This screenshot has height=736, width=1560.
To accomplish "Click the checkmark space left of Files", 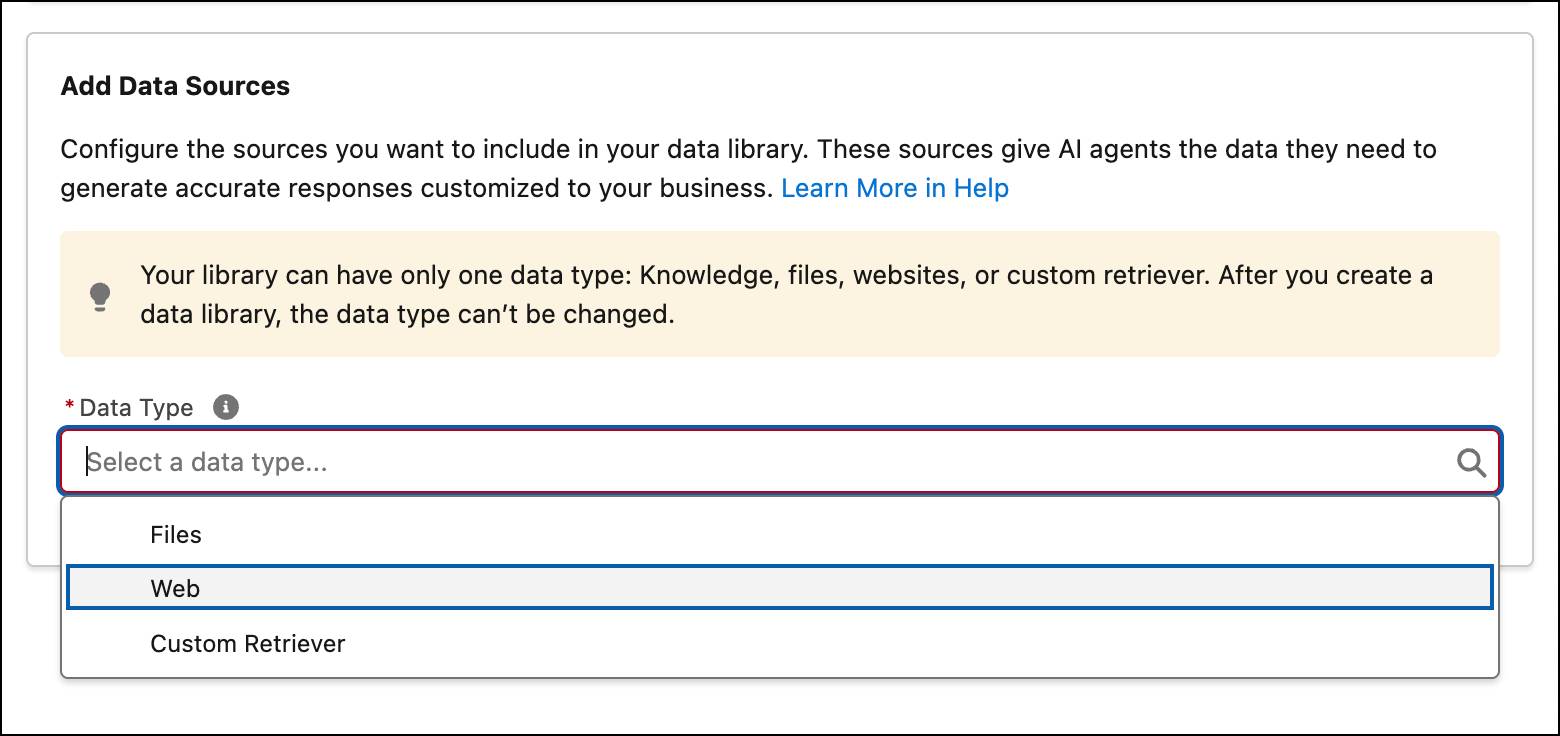I will coord(108,535).
